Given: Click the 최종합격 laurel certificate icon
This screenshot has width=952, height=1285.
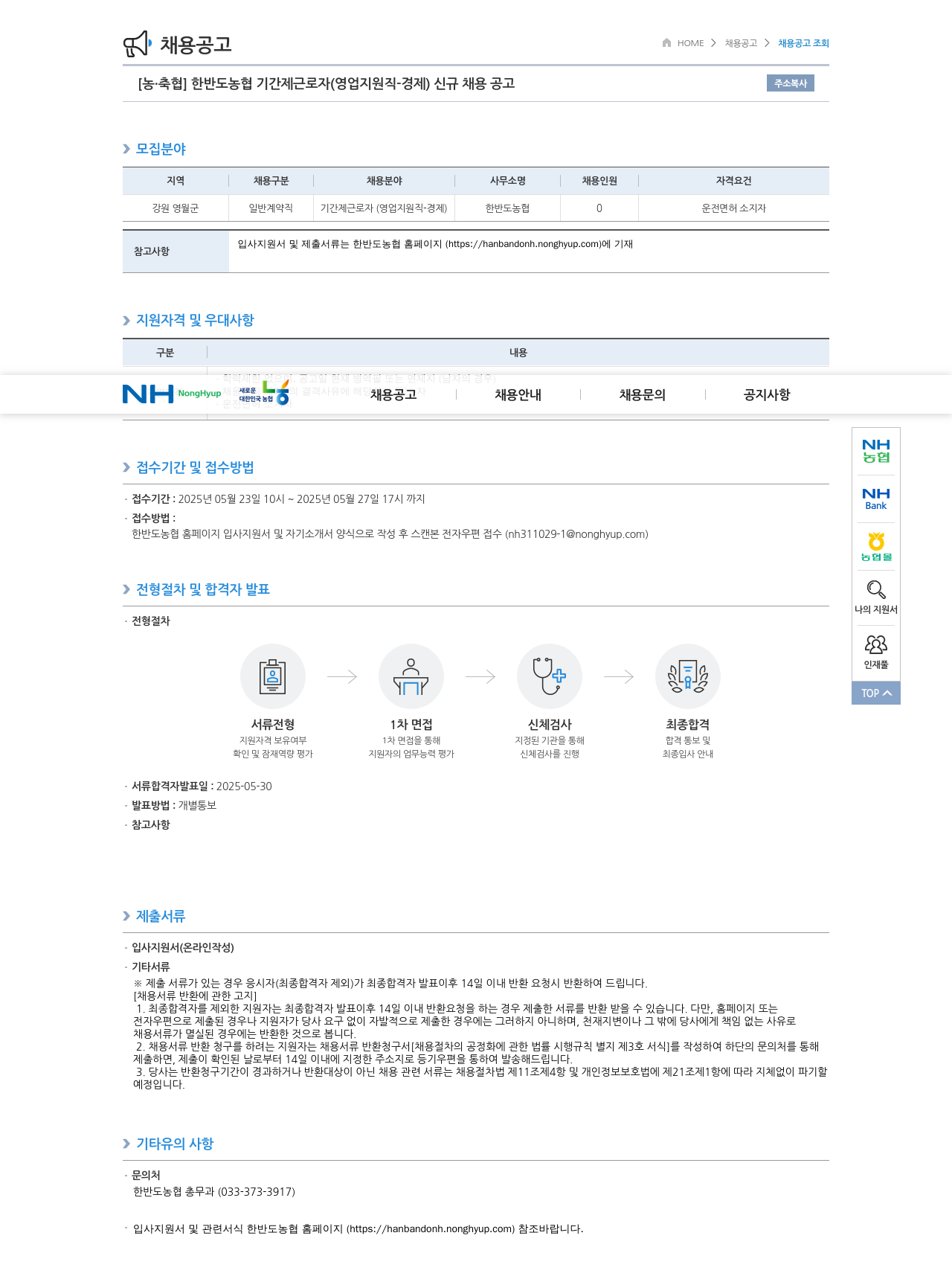Looking at the screenshot, I should [x=688, y=676].
